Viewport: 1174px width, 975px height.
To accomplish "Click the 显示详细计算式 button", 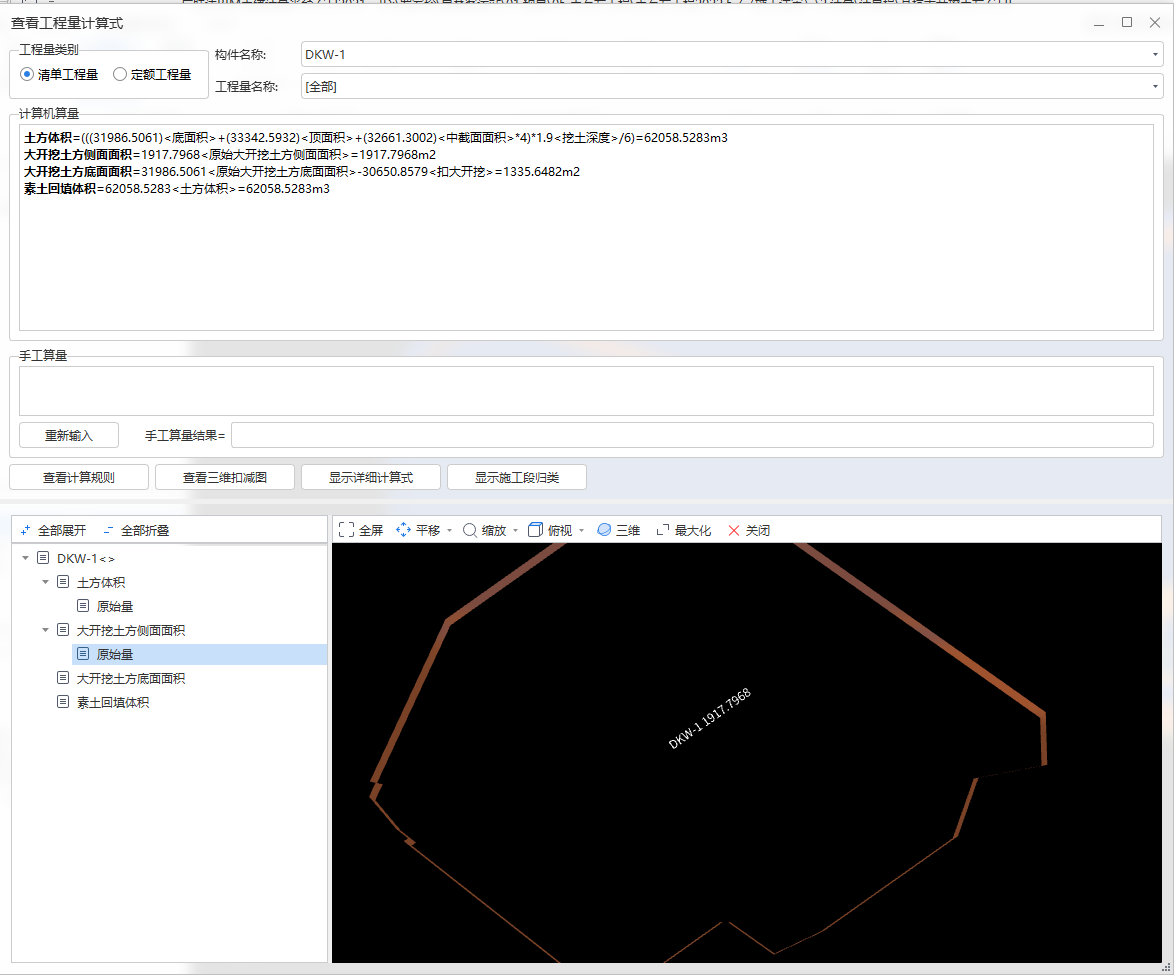I will point(371,477).
